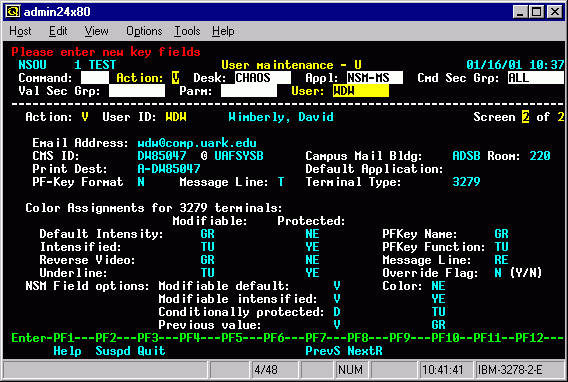Click Conditionally protected option value D
The width and height of the screenshot is (568, 382).
point(337,312)
